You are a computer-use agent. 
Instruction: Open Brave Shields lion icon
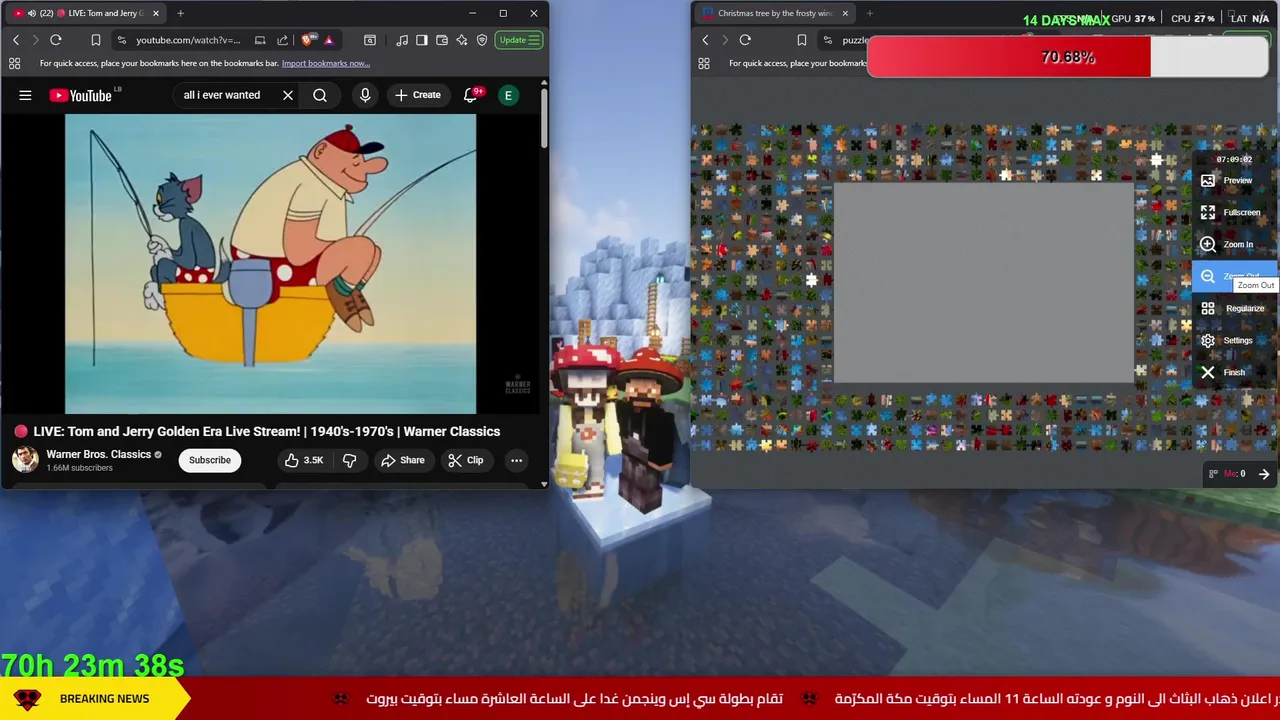pyautogui.click(x=308, y=40)
